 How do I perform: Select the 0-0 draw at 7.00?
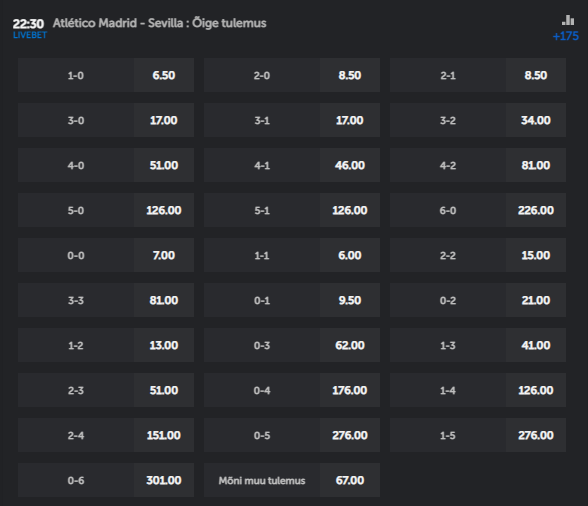(106, 255)
